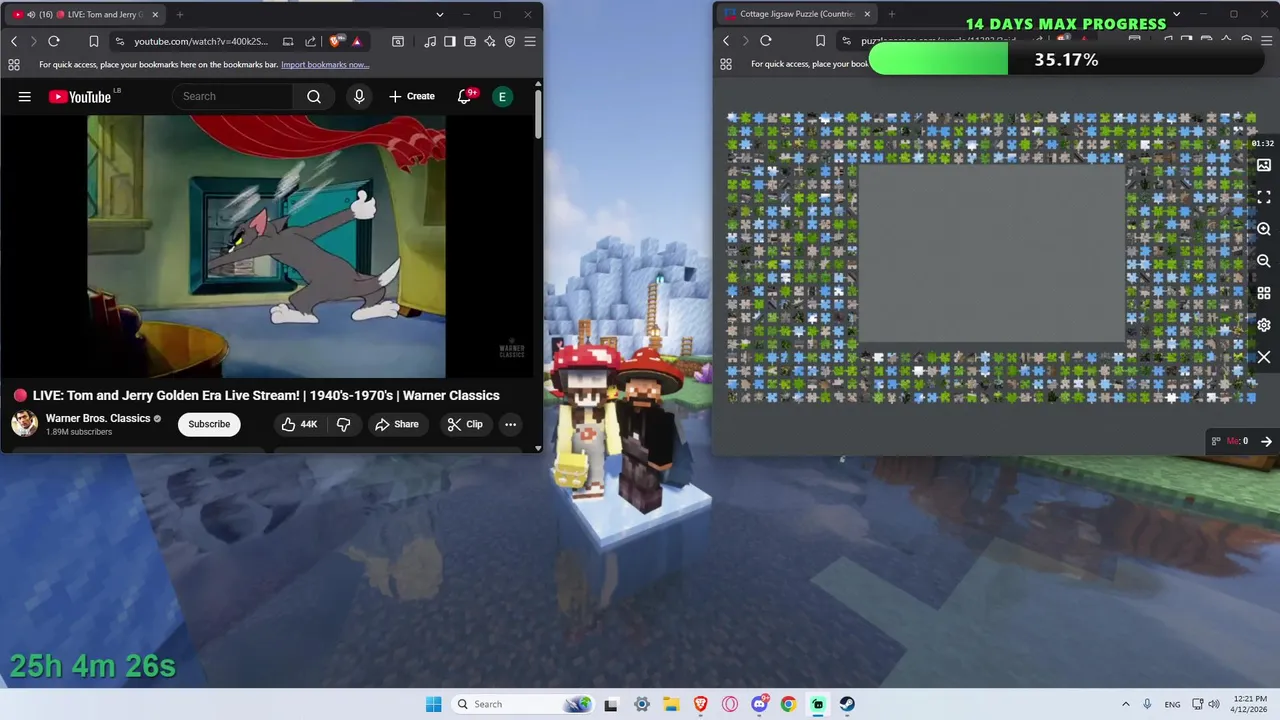Select the LIVE: Tom and Jerry tab
1280x720 pixels.
[x=85, y=14]
